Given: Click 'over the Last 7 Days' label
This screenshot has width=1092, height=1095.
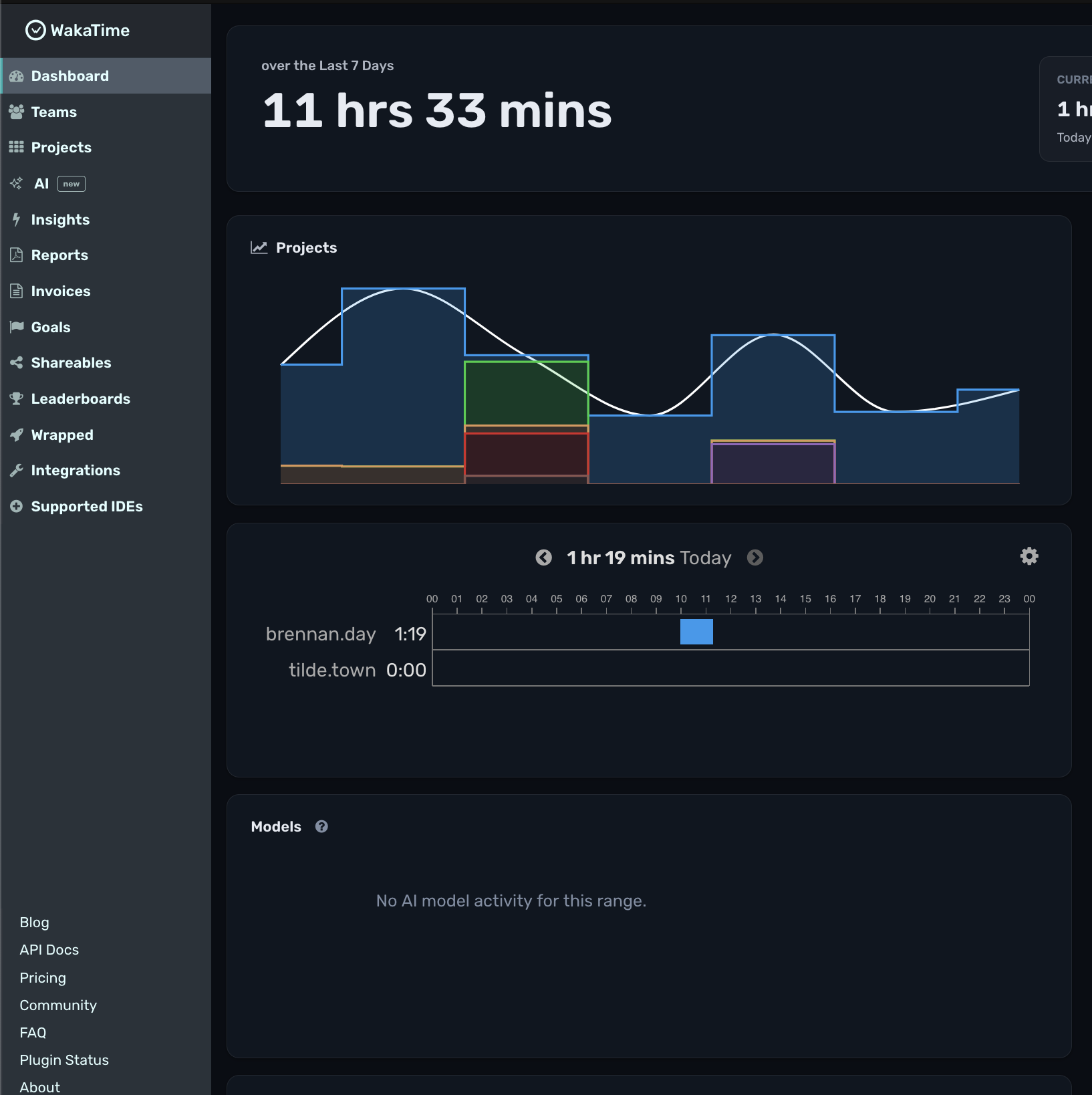Looking at the screenshot, I should (327, 66).
